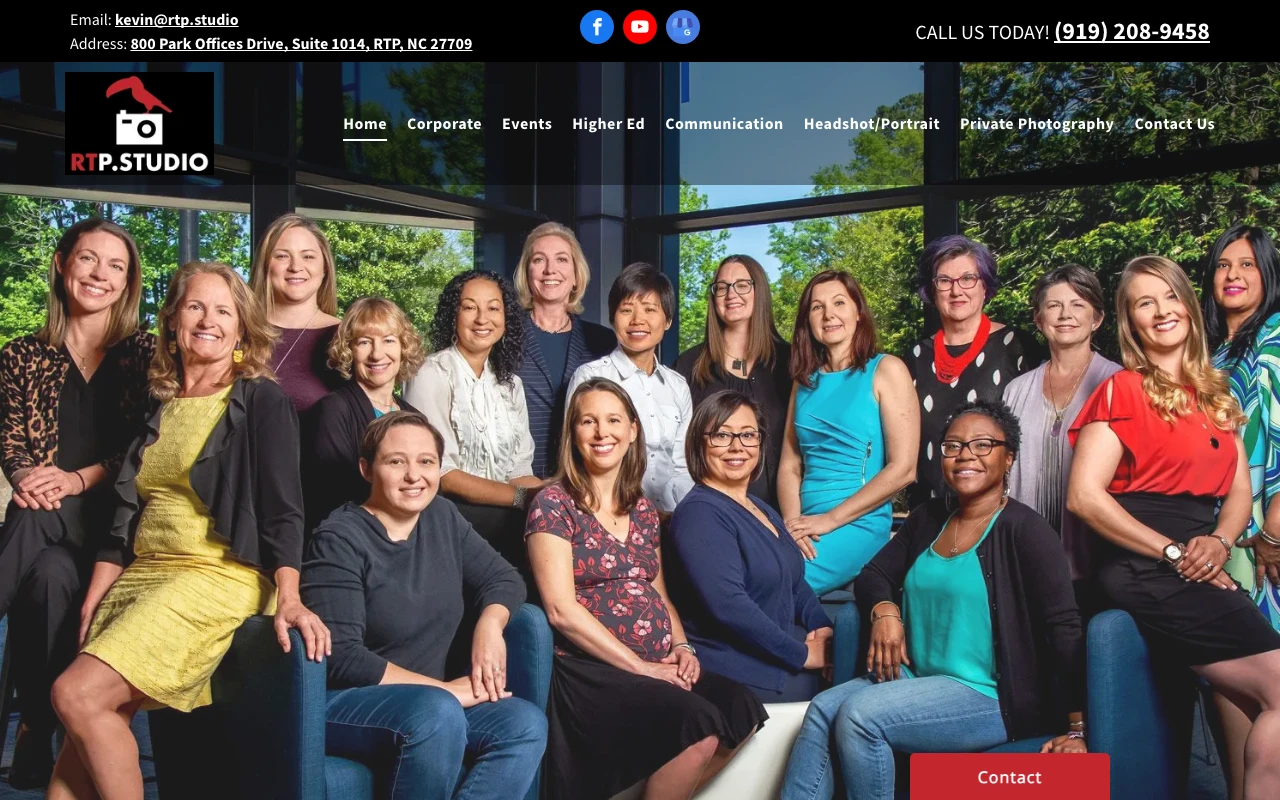Click the CALL US TODAY! text
The image size is (1280, 800).
tap(982, 32)
